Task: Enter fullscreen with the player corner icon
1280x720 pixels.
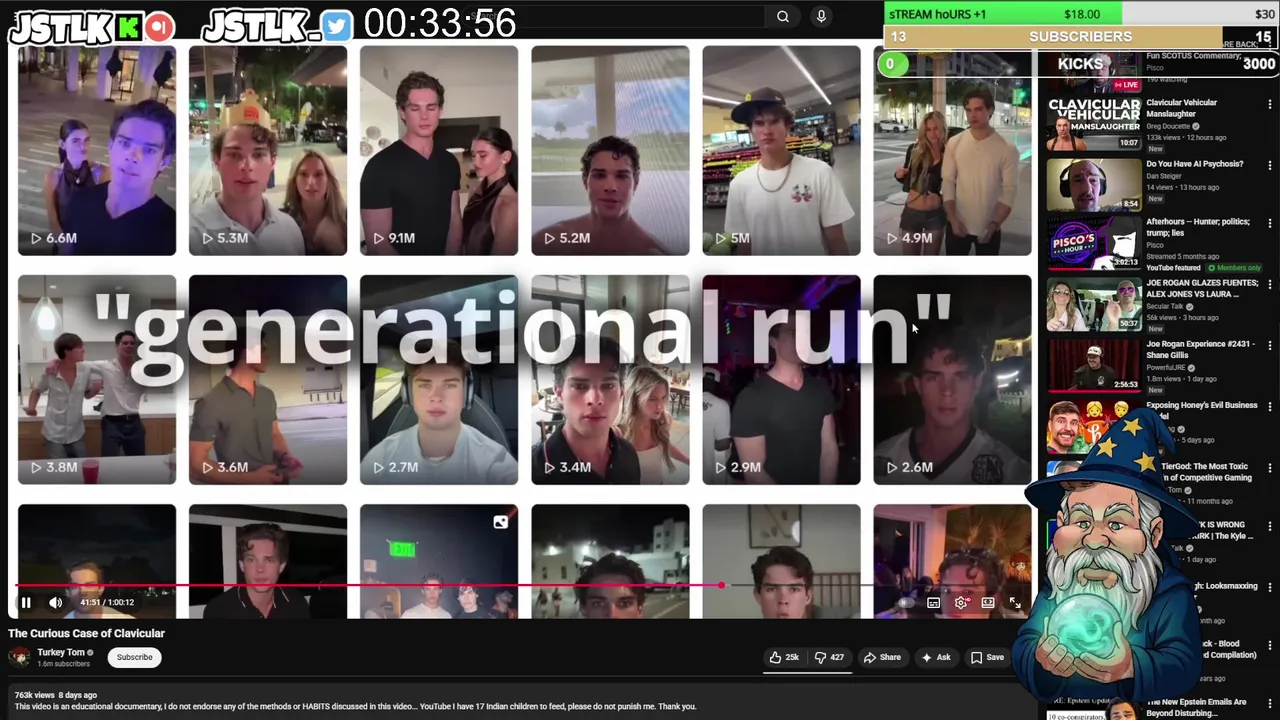Action: (1015, 603)
